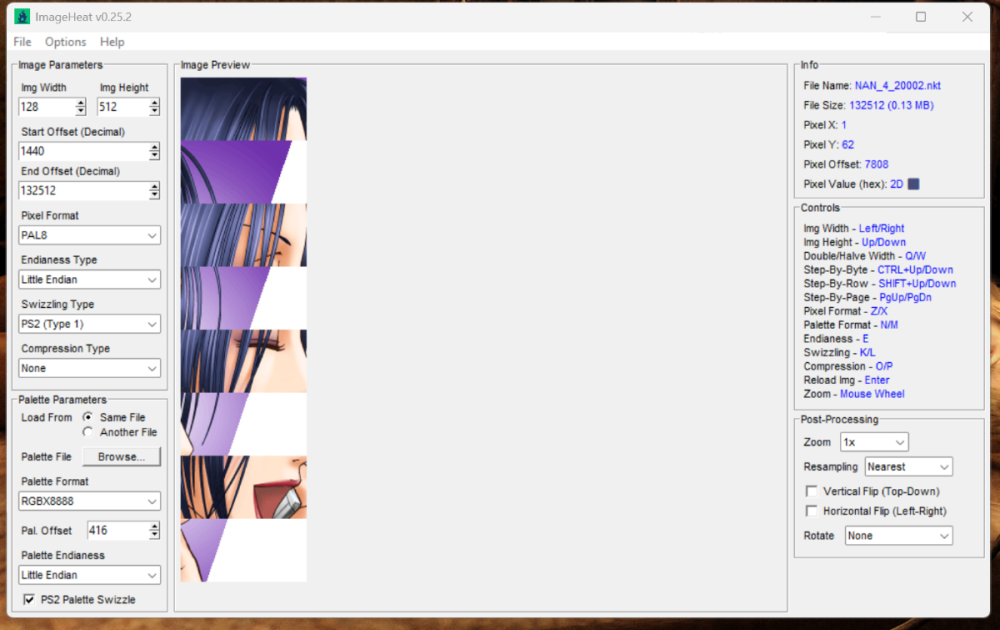Viewport: 1000px width, 630px height.
Task: Enable the PS2 Palette Swizzle checkbox
Action: pyautogui.click(x=28, y=600)
